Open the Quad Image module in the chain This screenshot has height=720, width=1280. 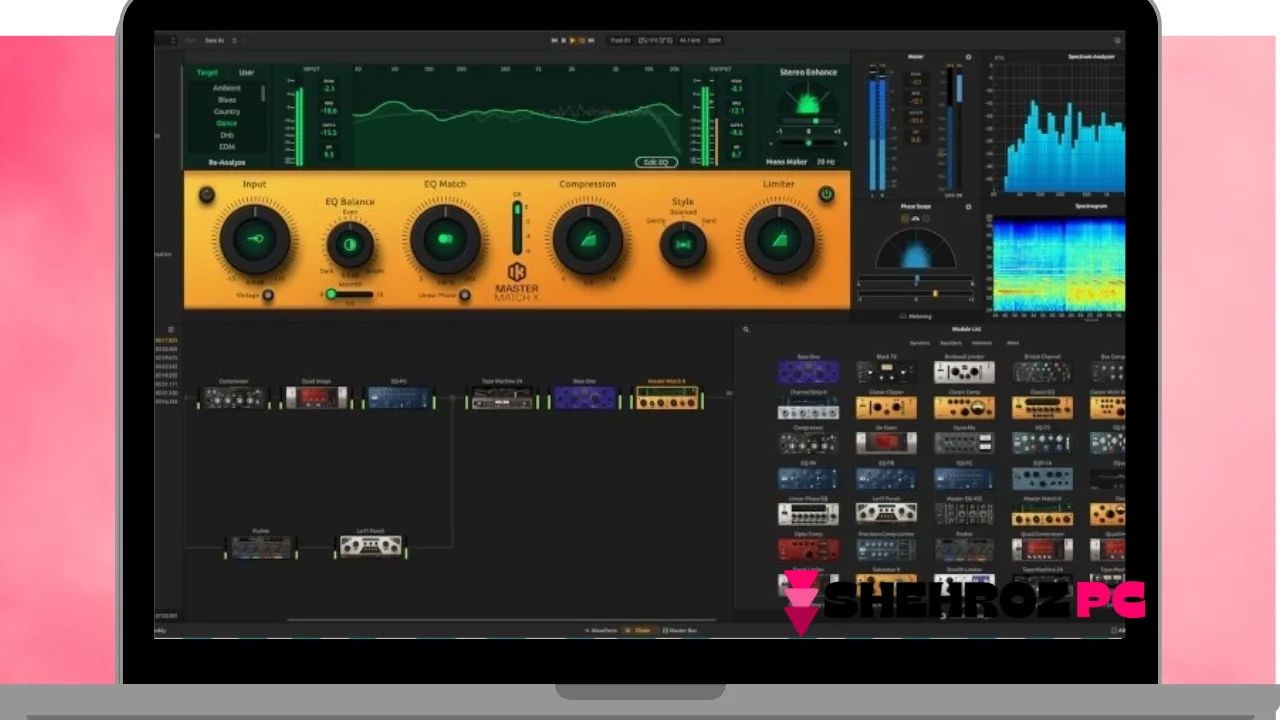point(317,397)
